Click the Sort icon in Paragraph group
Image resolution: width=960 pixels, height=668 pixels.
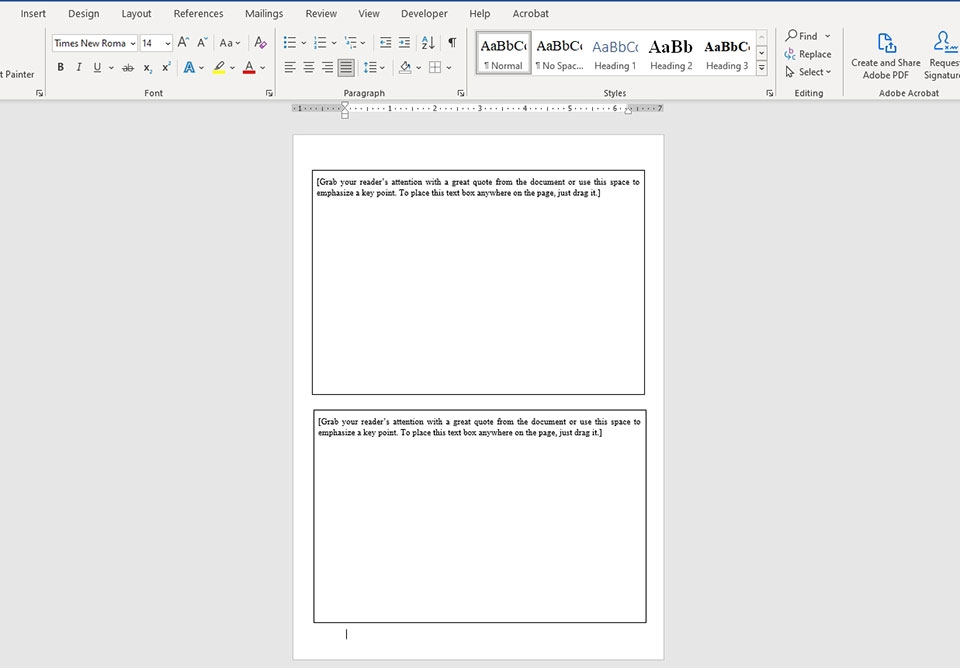tap(428, 43)
